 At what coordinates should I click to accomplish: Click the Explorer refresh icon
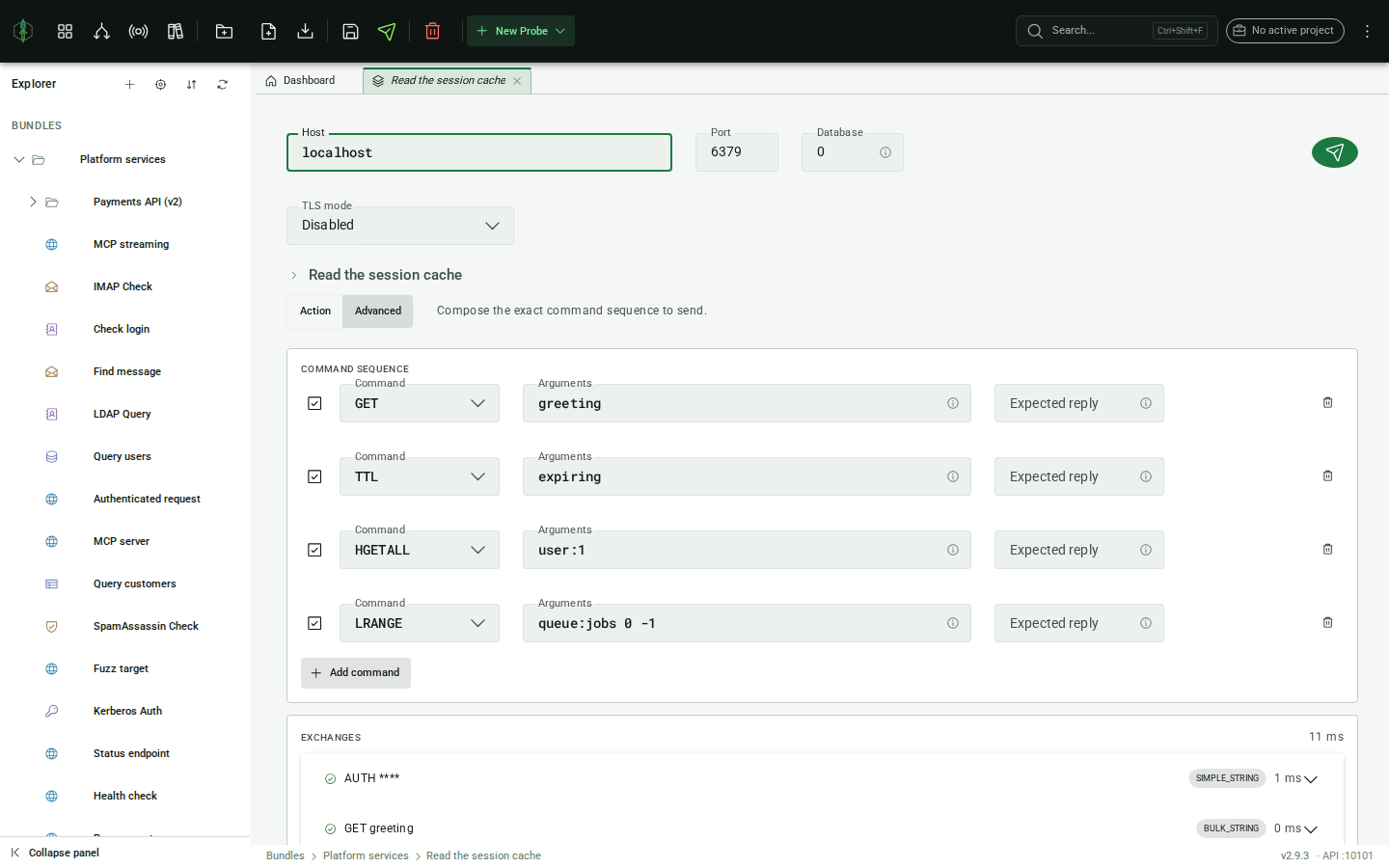click(222, 85)
